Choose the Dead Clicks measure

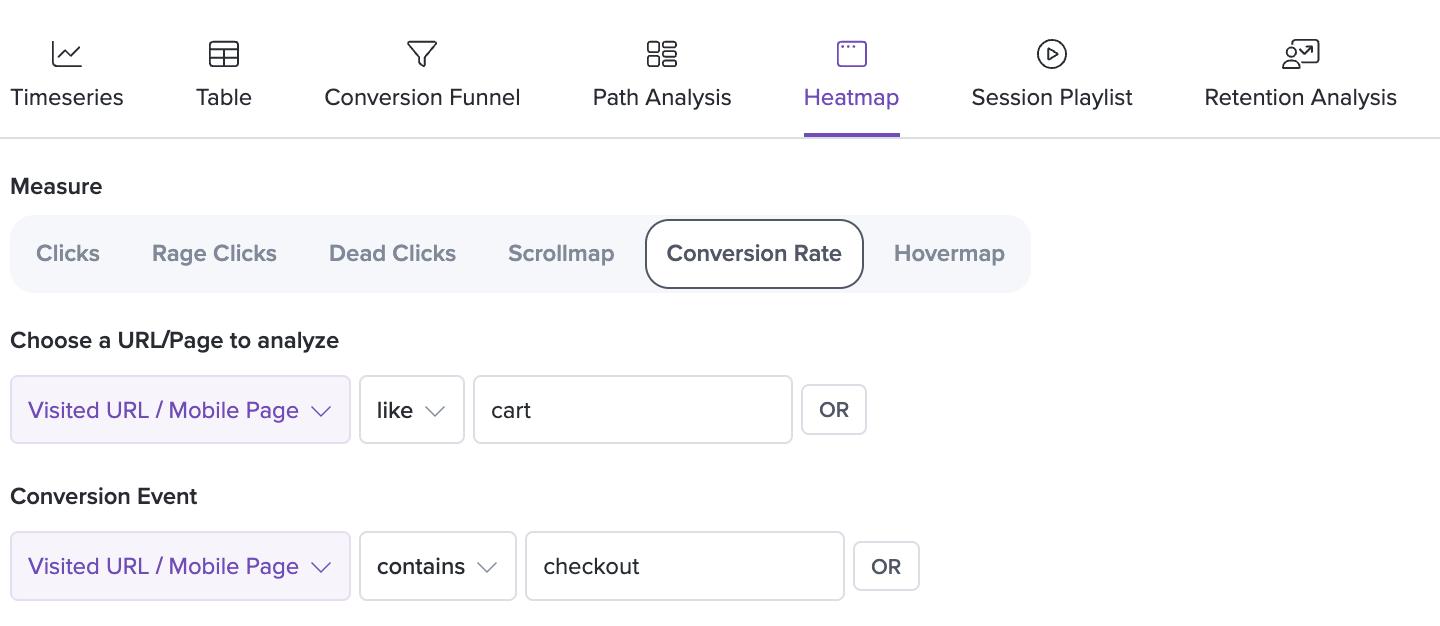click(x=393, y=254)
